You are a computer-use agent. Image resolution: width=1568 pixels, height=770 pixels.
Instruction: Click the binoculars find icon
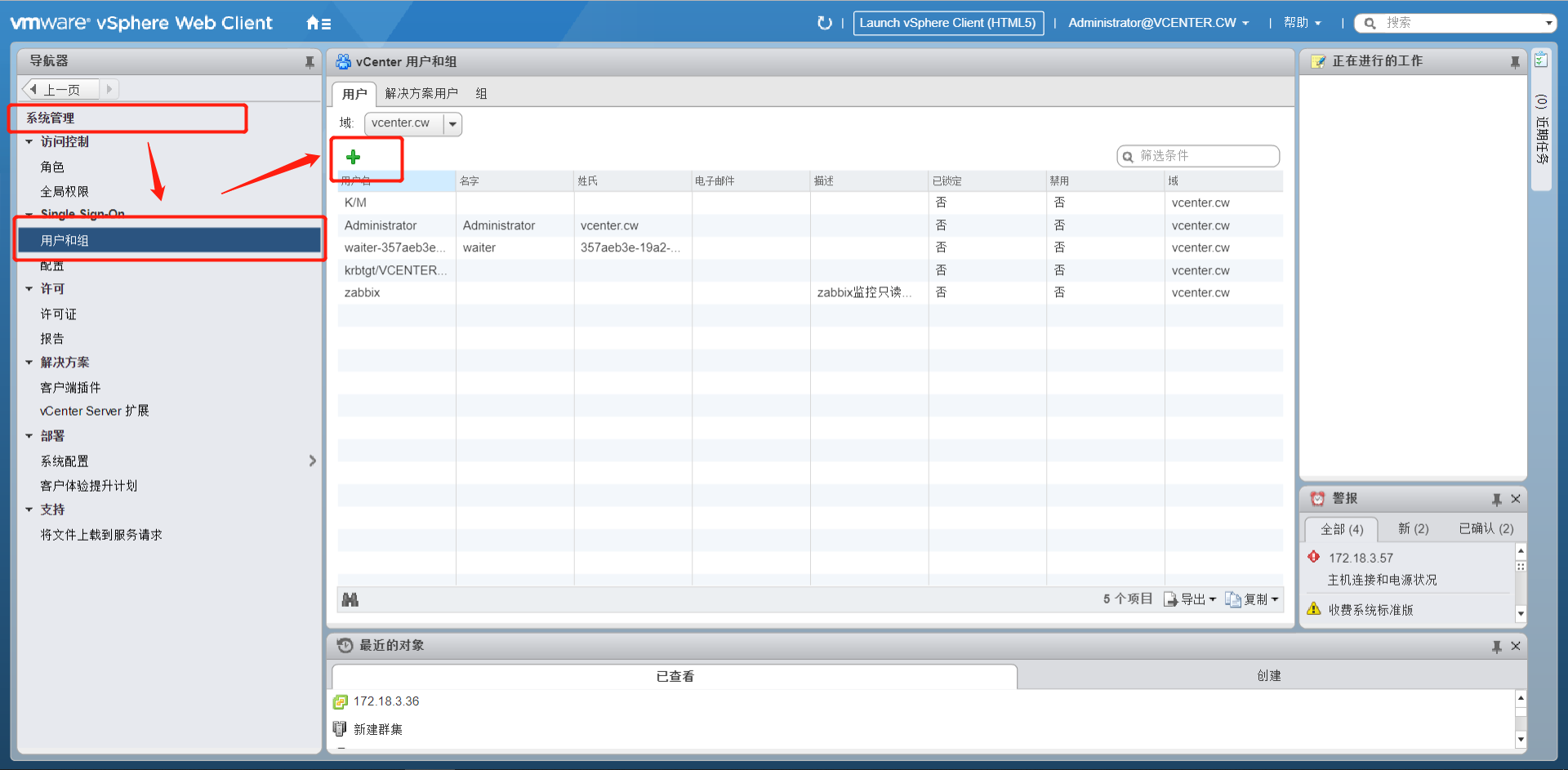[350, 599]
